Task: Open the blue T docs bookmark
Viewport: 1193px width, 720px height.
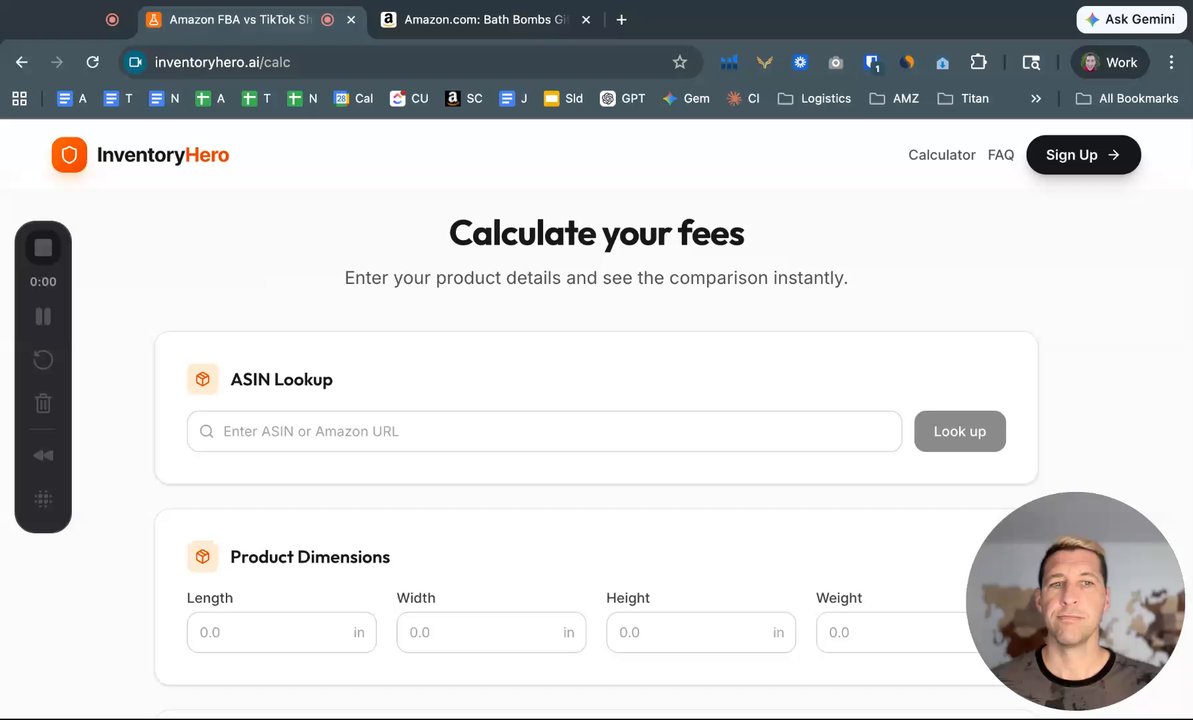Action: click(x=118, y=98)
